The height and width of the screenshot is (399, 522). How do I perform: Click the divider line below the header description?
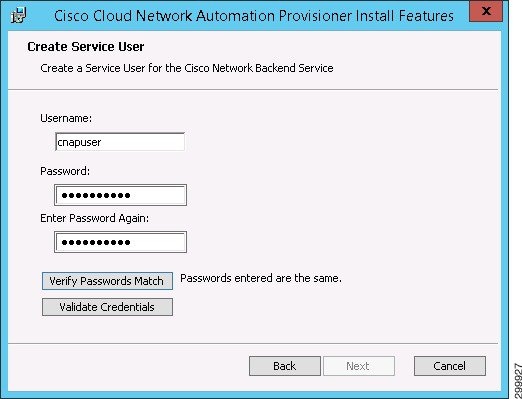point(253,89)
